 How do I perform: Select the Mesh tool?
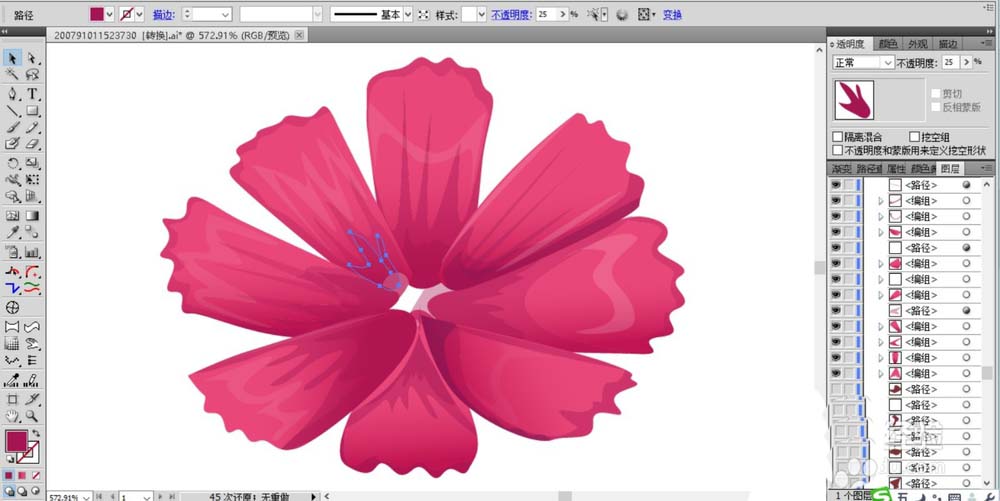[x=12, y=216]
